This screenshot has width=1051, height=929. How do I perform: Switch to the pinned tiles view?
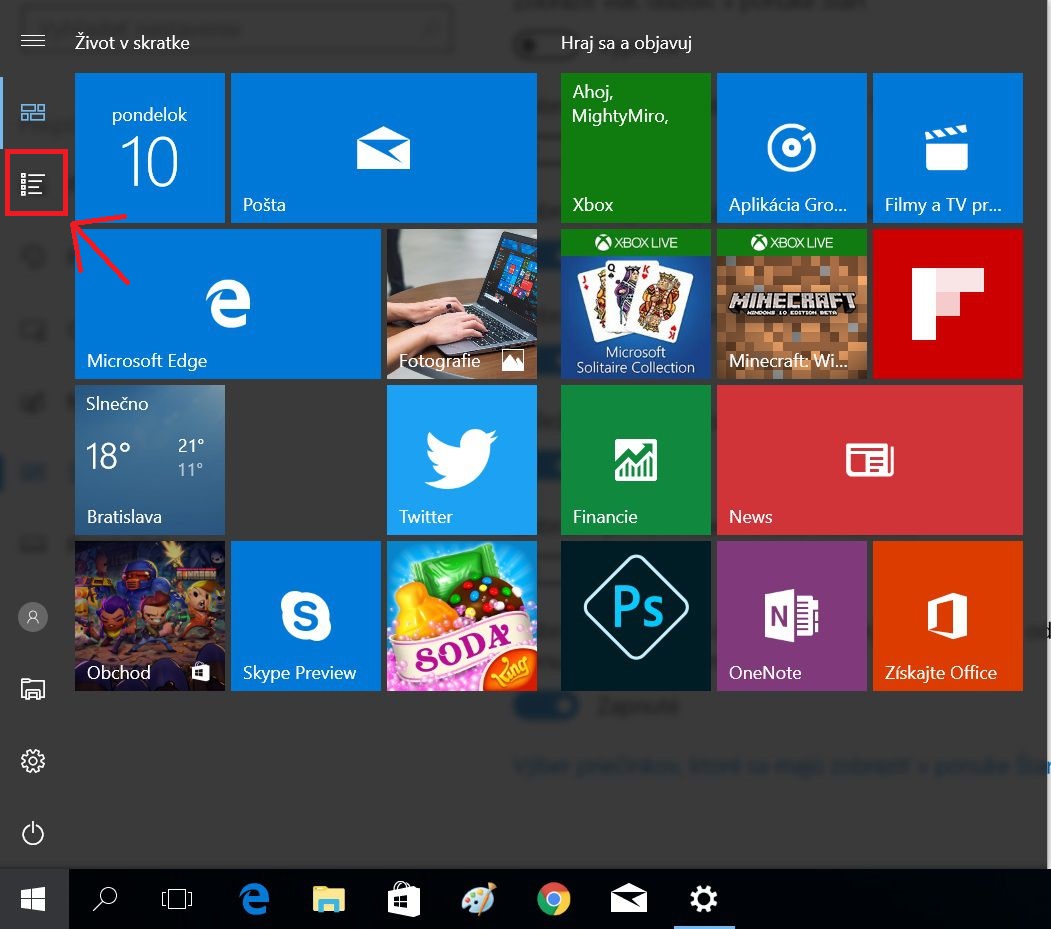click(33, 112)
